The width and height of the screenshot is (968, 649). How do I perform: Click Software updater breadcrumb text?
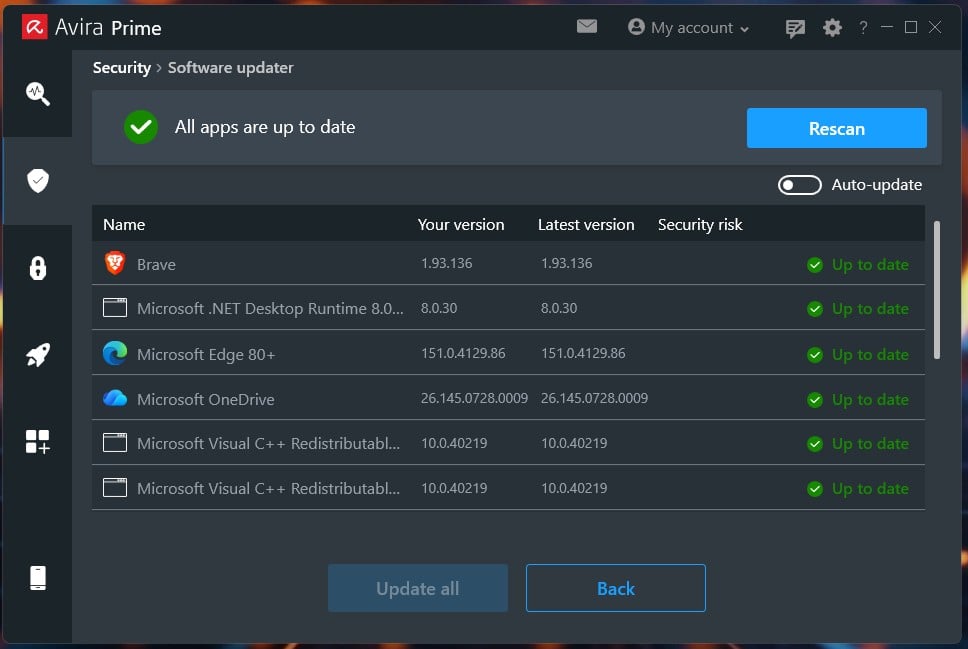(230, 68)
